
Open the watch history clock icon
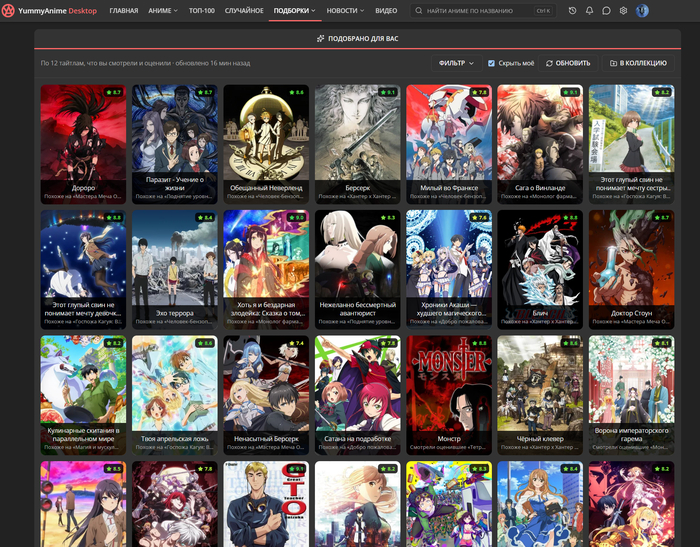[x=572, y=11]
